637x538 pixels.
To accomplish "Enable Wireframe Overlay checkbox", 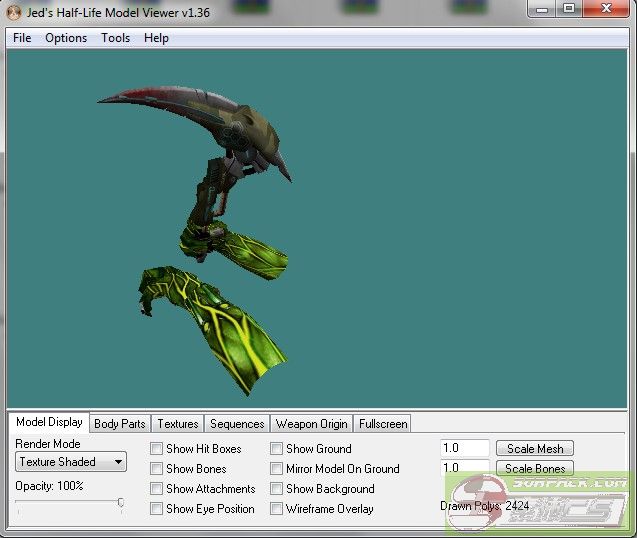I will point(277,509).
